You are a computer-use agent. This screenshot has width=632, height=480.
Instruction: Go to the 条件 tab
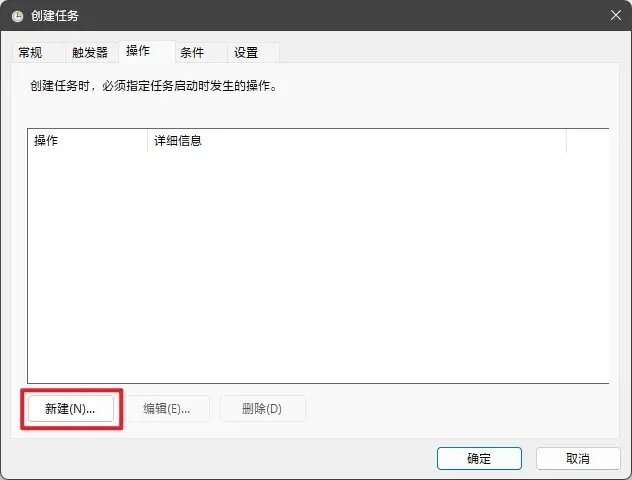pyautogui.click(x=201, y=52)
